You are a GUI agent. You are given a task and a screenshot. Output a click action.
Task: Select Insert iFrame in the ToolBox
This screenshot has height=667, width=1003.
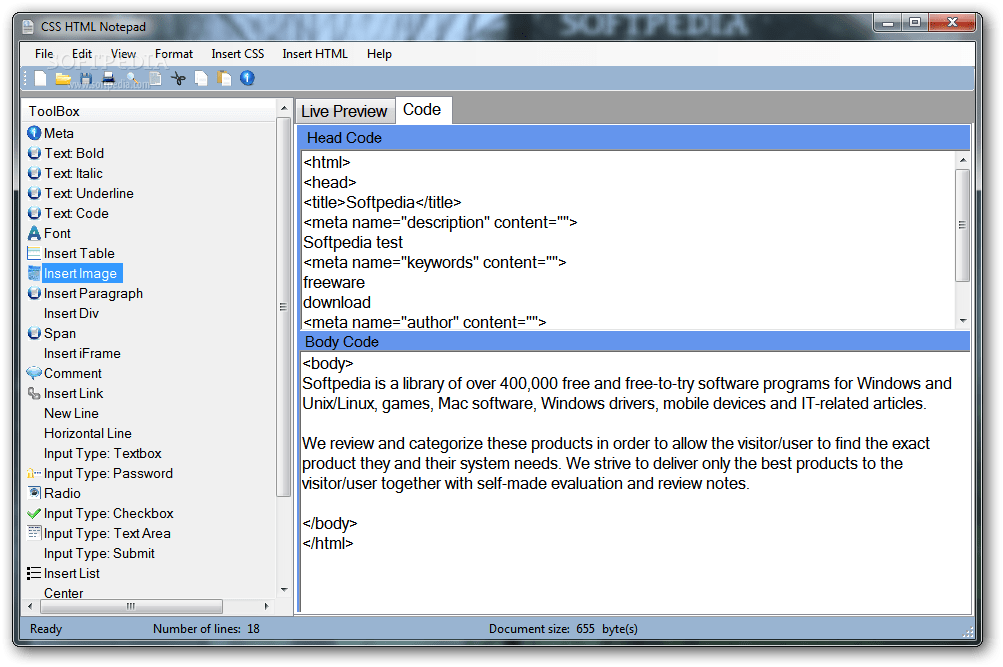tap(83, 353)
